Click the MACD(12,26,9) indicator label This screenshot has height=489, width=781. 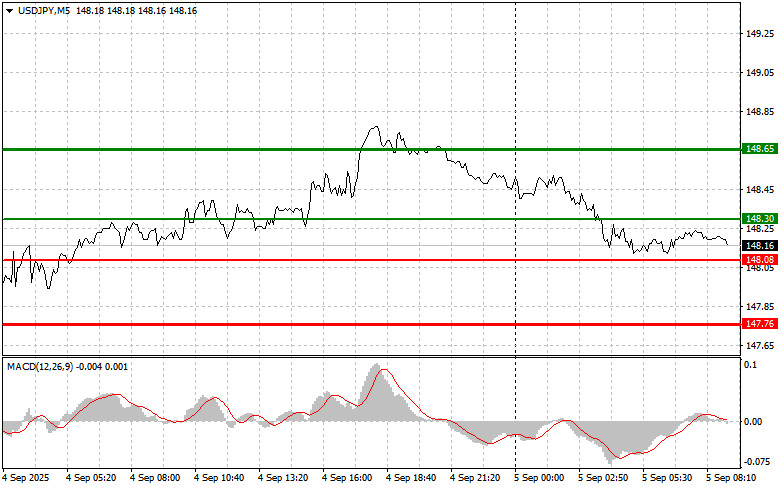(x=40, y=367)
